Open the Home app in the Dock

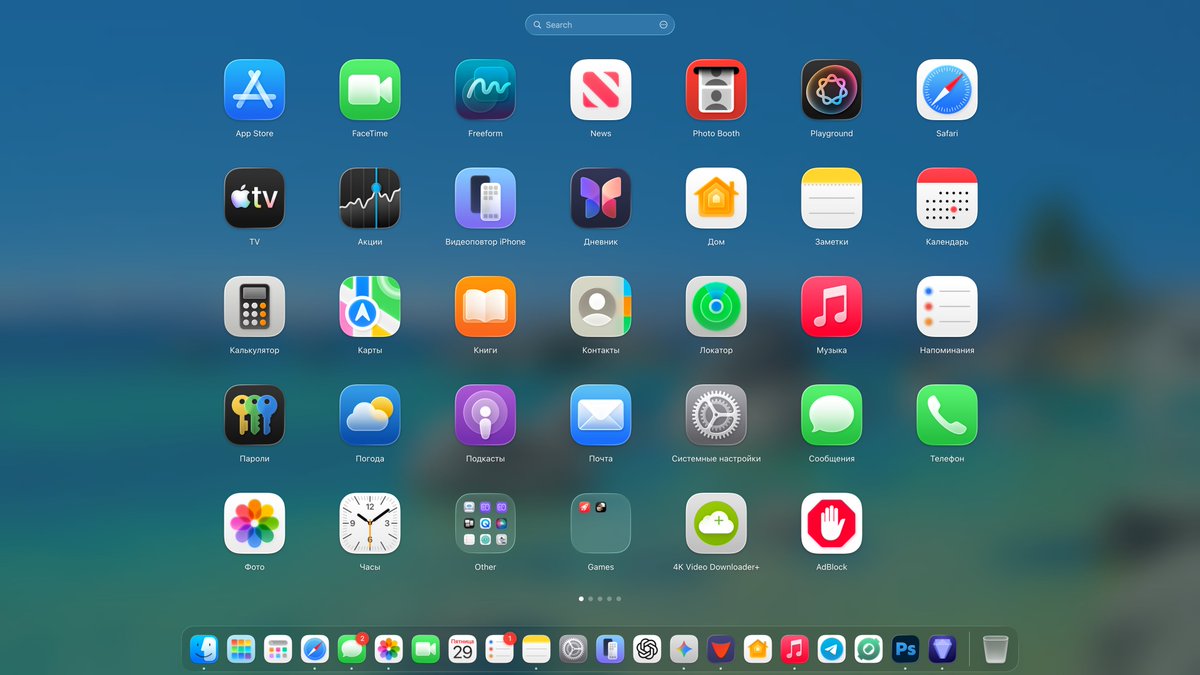pyautogui.click(x=757, y=649)
